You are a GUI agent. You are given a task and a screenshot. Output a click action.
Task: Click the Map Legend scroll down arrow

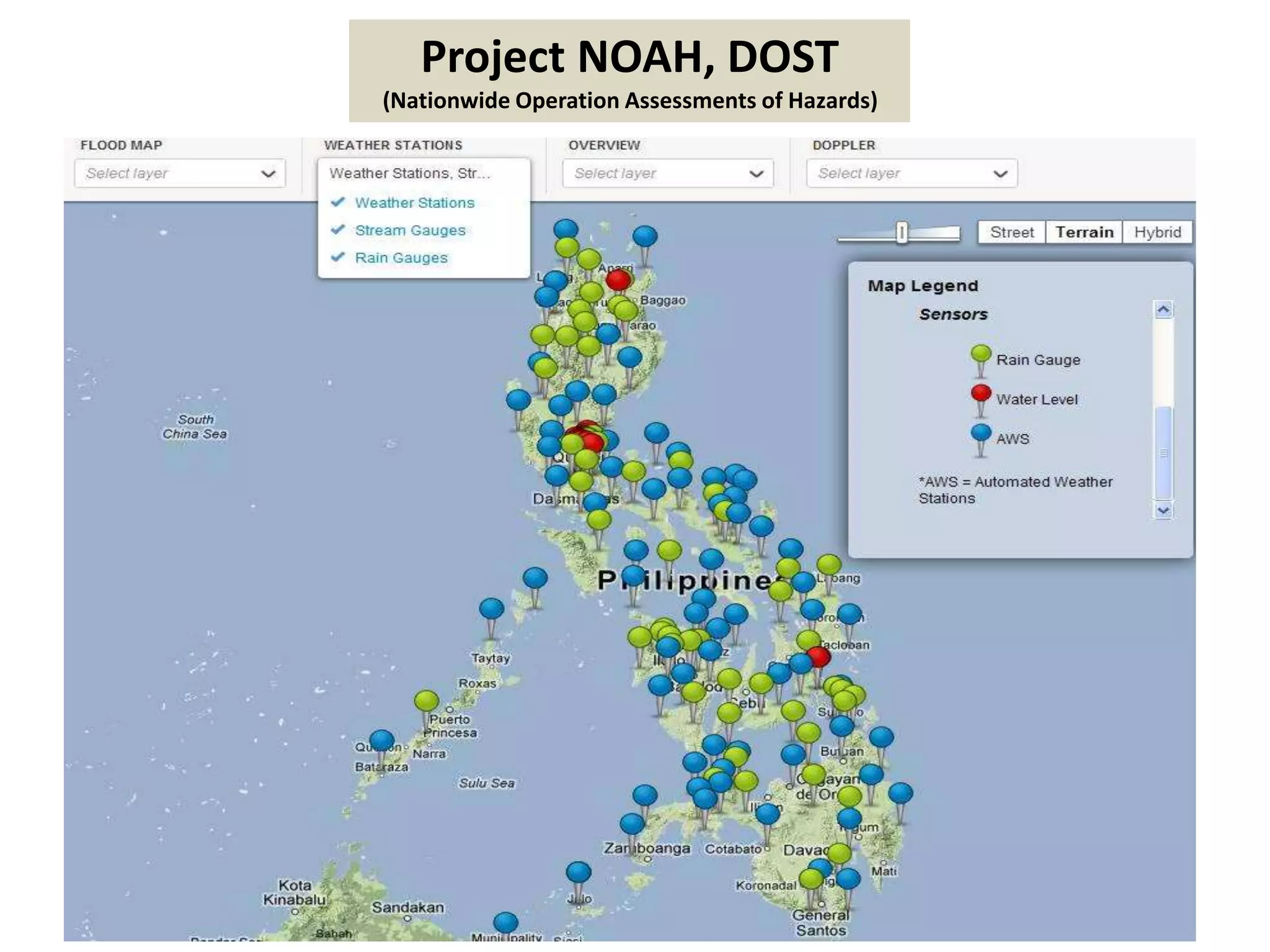[x=1163, y=510]
